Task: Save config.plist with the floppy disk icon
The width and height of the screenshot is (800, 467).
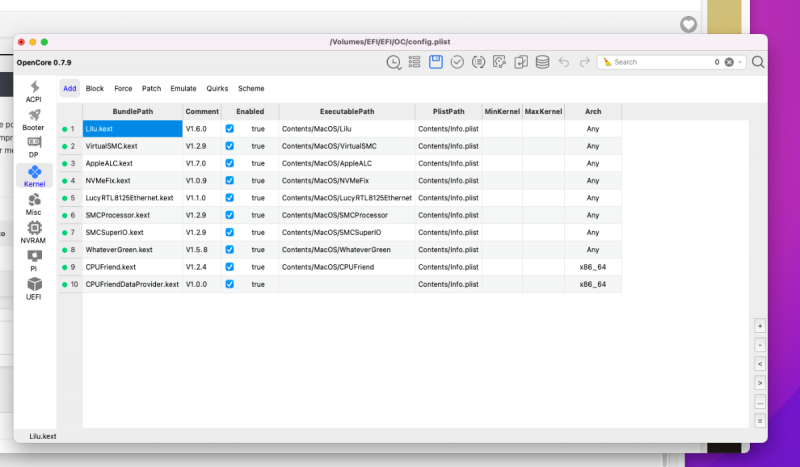Action: tap(436, 62)
